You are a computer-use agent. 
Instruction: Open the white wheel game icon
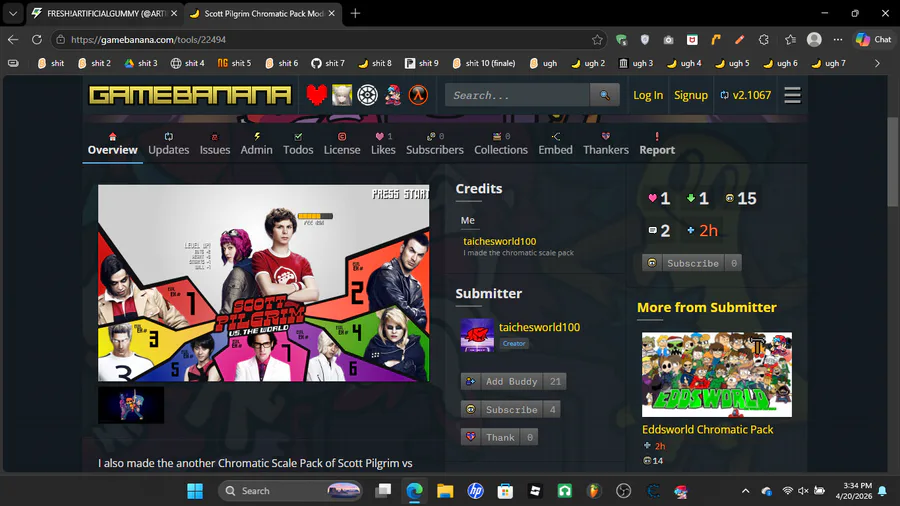pos(367,95)
